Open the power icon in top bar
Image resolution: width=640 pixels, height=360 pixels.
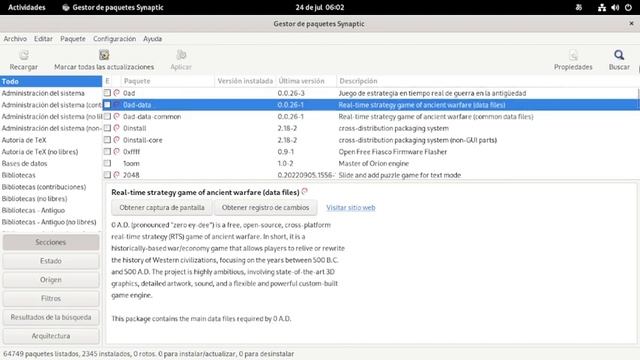pos(628,7)
